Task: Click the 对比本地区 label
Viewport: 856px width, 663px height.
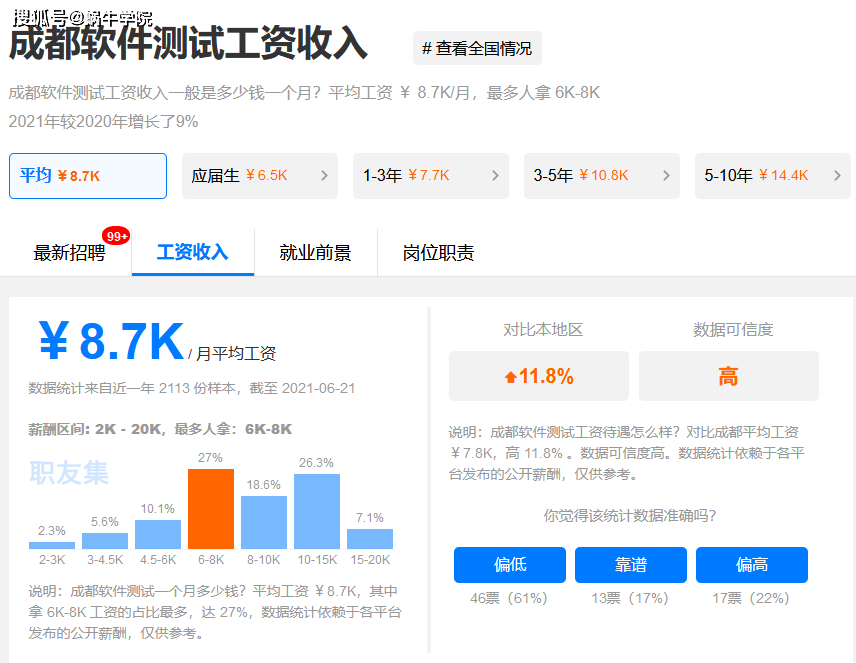Action: [543, 329]
